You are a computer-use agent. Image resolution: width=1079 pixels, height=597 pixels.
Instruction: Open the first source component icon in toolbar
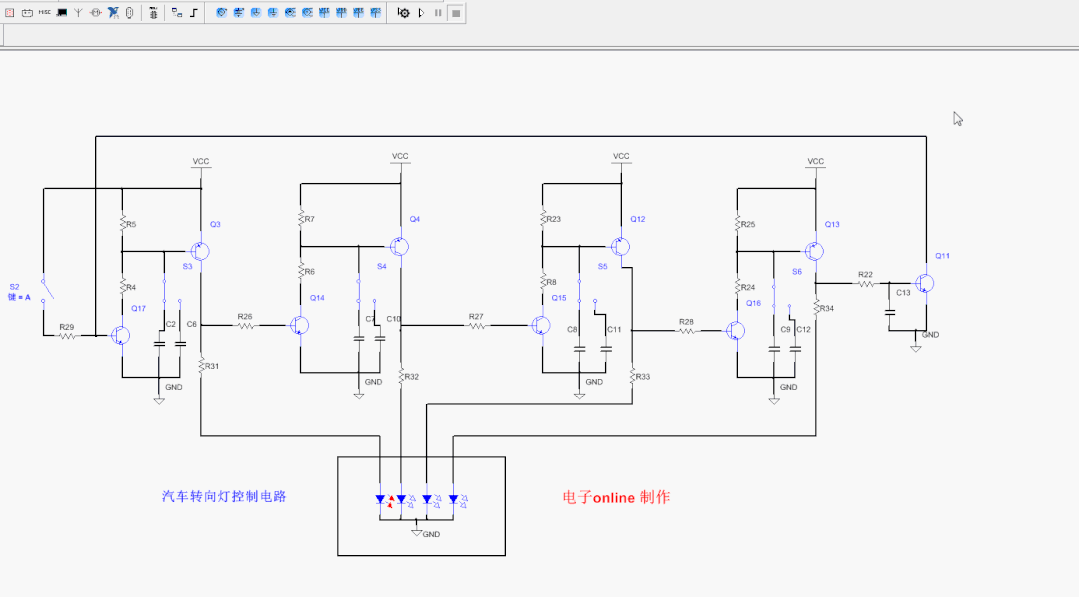pos(10,13)
